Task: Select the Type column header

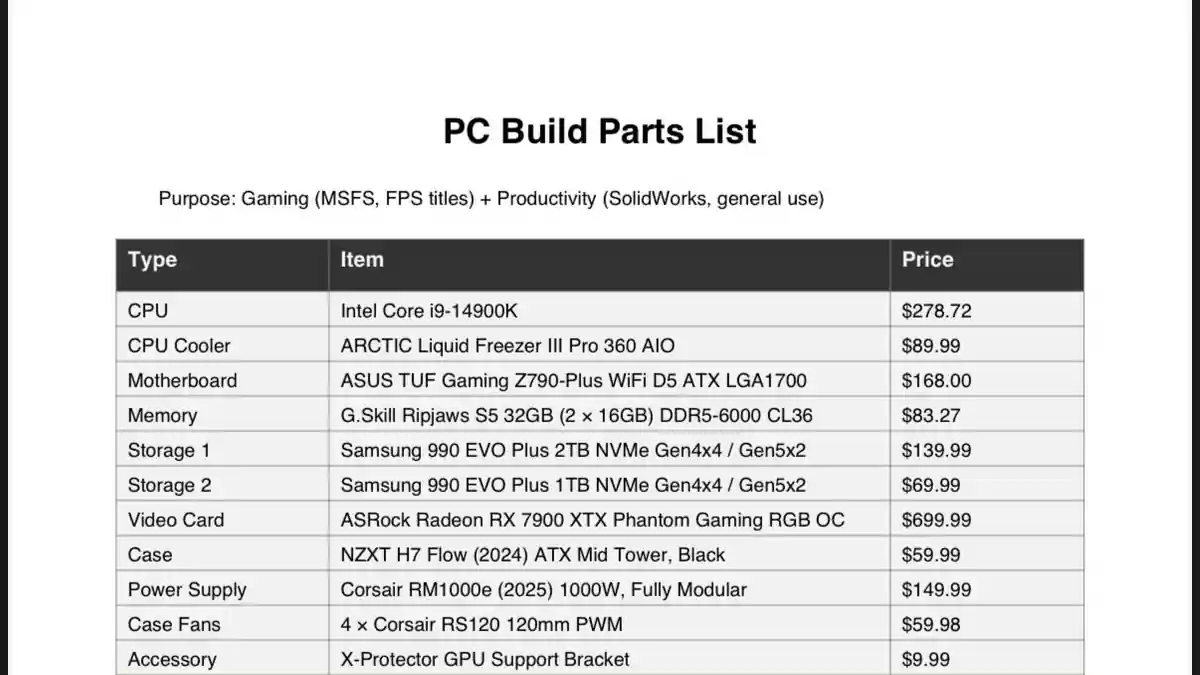Action: 153,260
